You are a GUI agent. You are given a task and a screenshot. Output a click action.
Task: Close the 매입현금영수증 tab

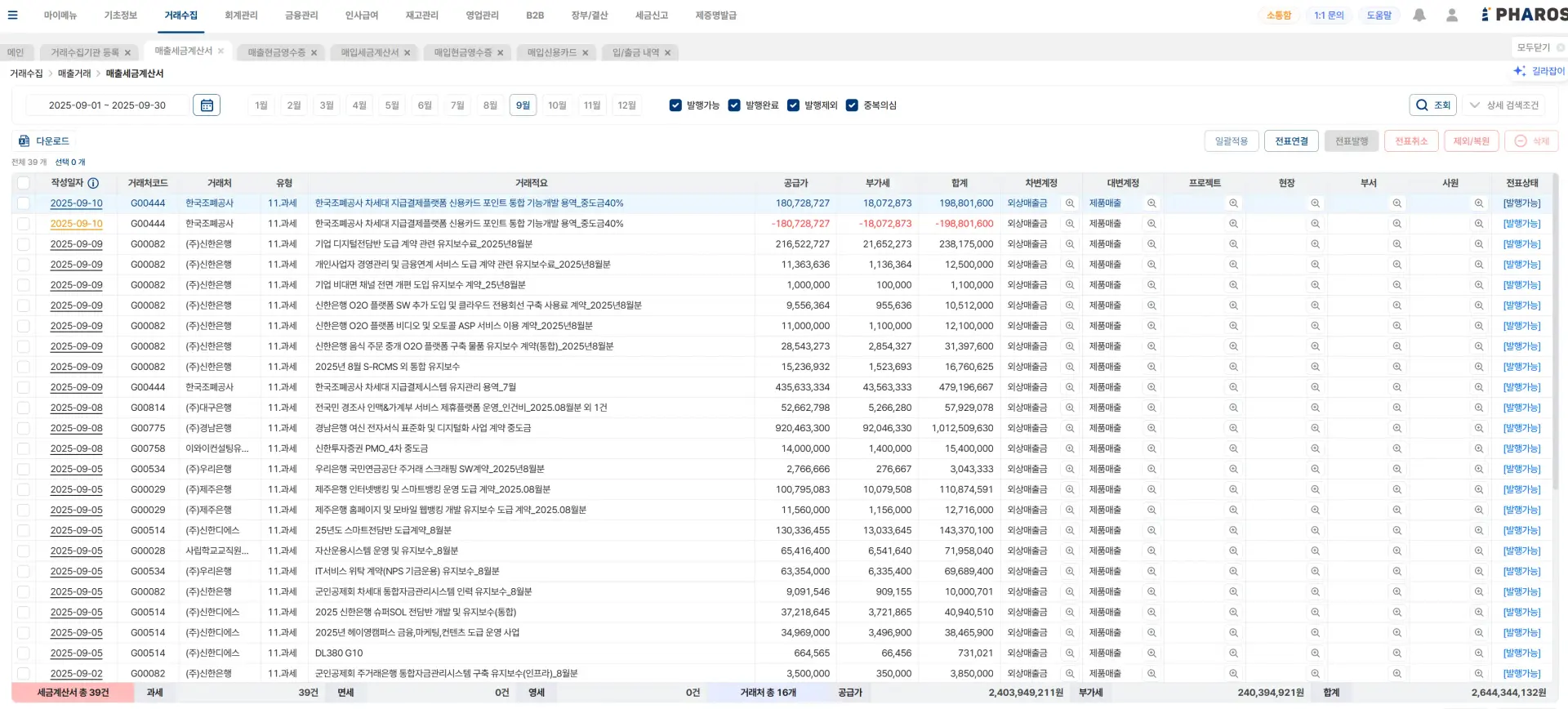coord(500,53)
